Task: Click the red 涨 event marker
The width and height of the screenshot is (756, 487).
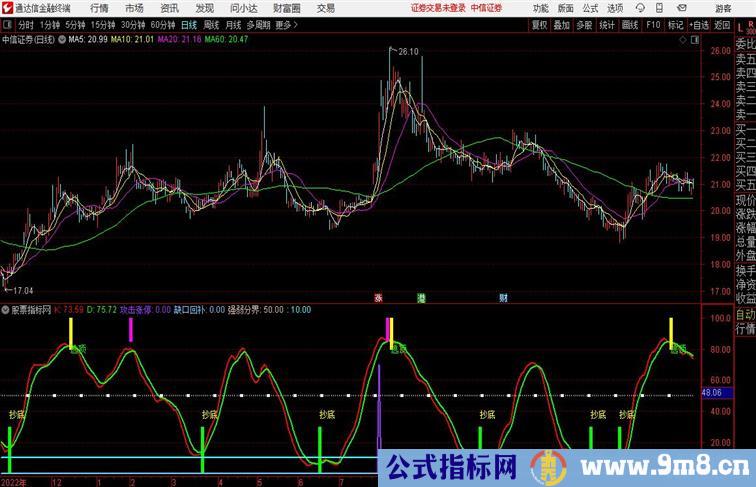Action: coord(378,298)
